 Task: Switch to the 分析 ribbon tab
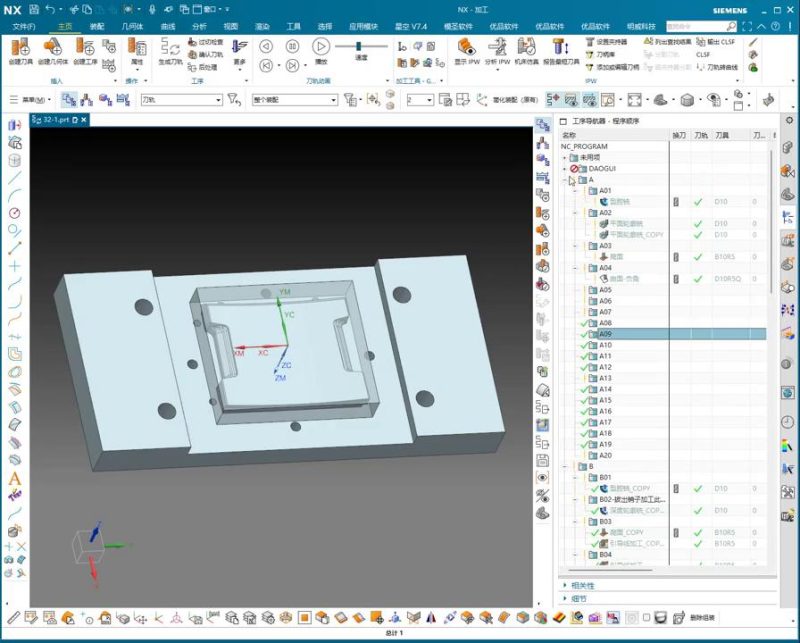(x=199, y=26)
